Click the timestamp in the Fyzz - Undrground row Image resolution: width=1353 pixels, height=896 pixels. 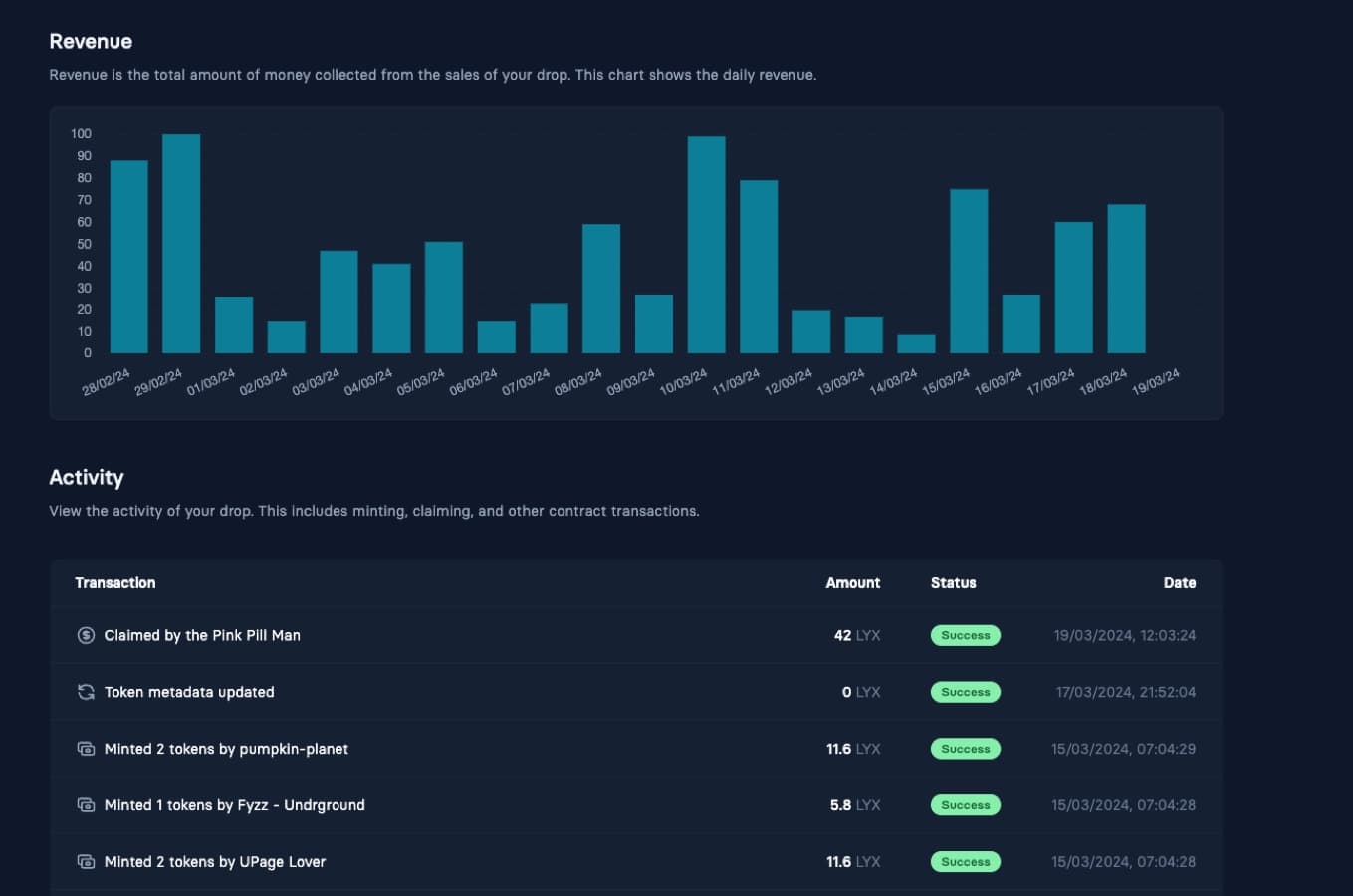point(1124,805)
